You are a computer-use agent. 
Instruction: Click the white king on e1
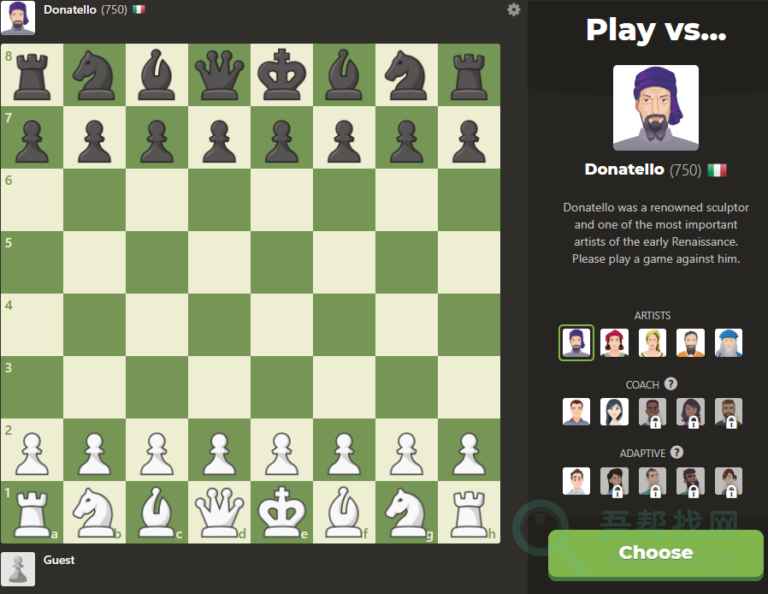(x=282, y=512)
